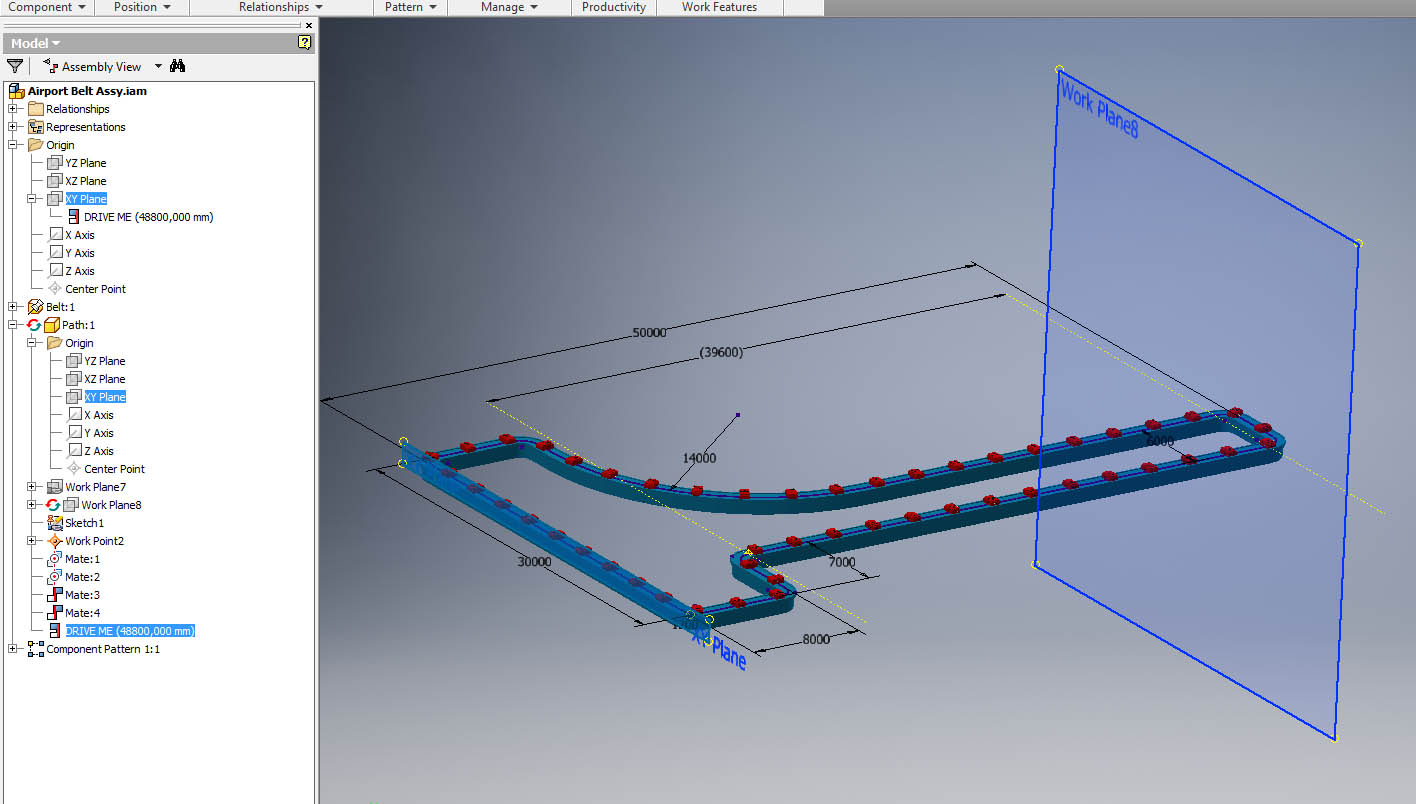Open Find with the binoculars icon

tap(178, 66)
